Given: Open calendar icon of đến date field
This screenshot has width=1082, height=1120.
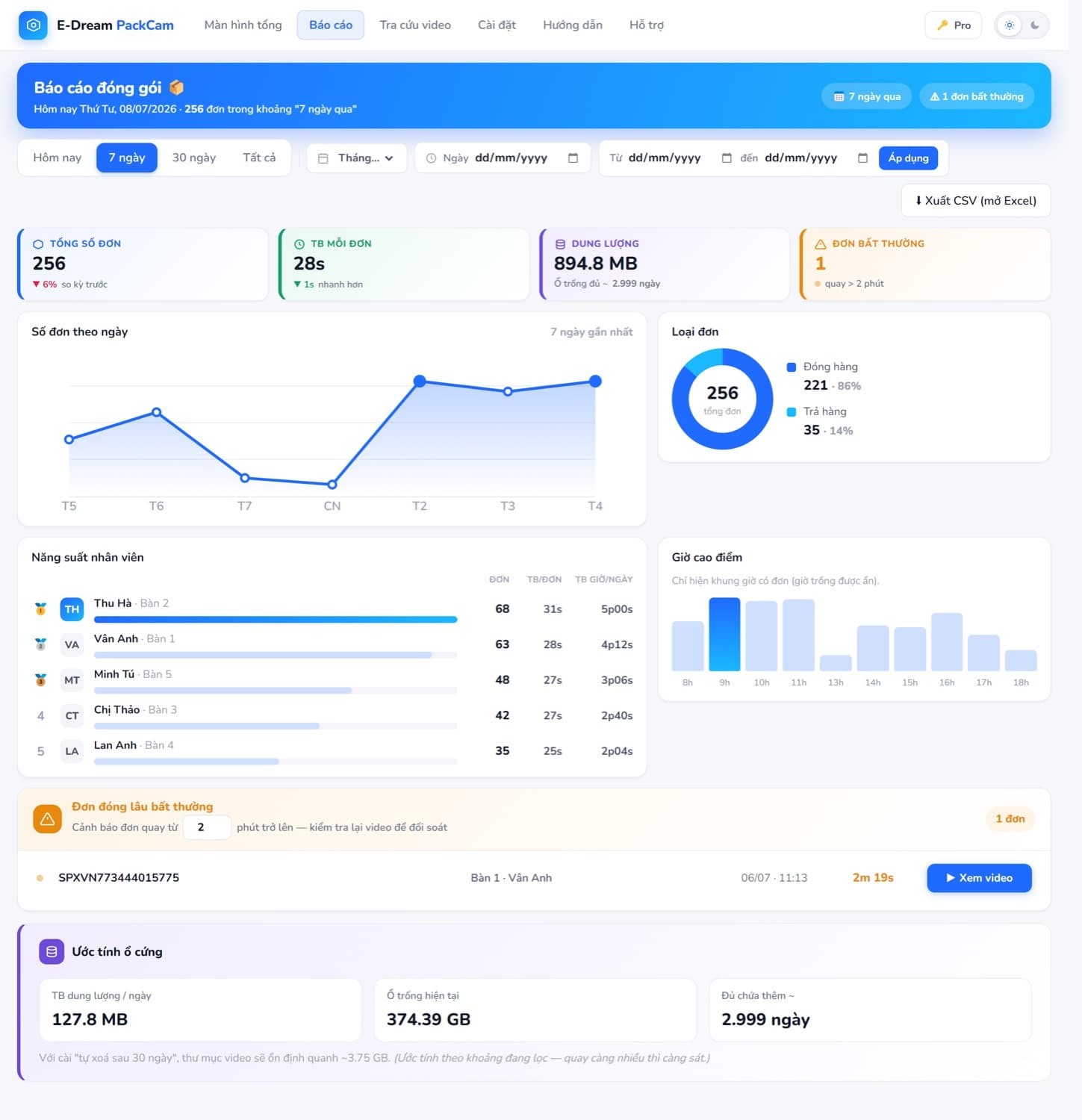Looking at the screenshot, I should pos(862,158).
